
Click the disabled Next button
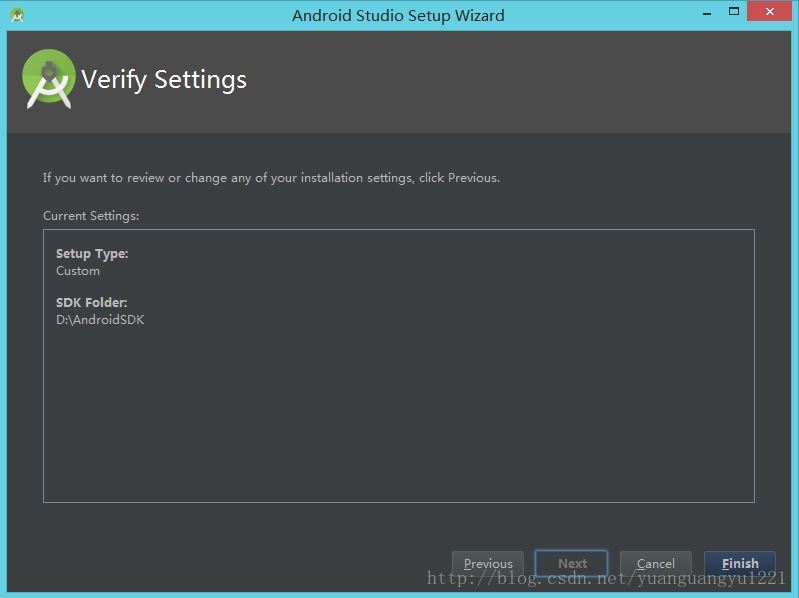pos(572,563)
